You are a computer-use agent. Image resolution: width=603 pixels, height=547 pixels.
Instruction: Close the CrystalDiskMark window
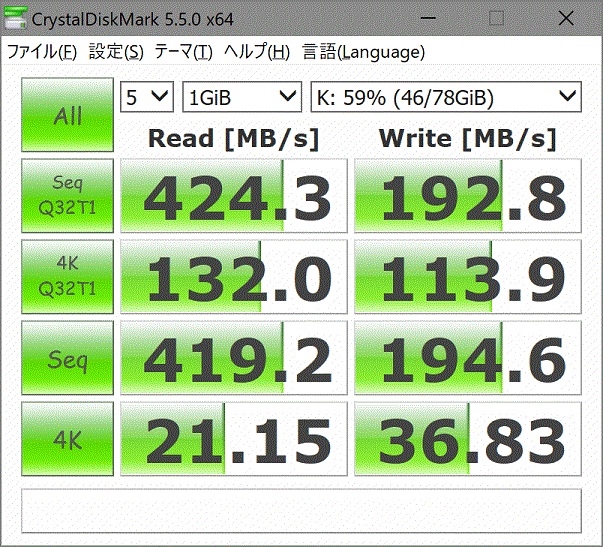[x=566, y=18]
